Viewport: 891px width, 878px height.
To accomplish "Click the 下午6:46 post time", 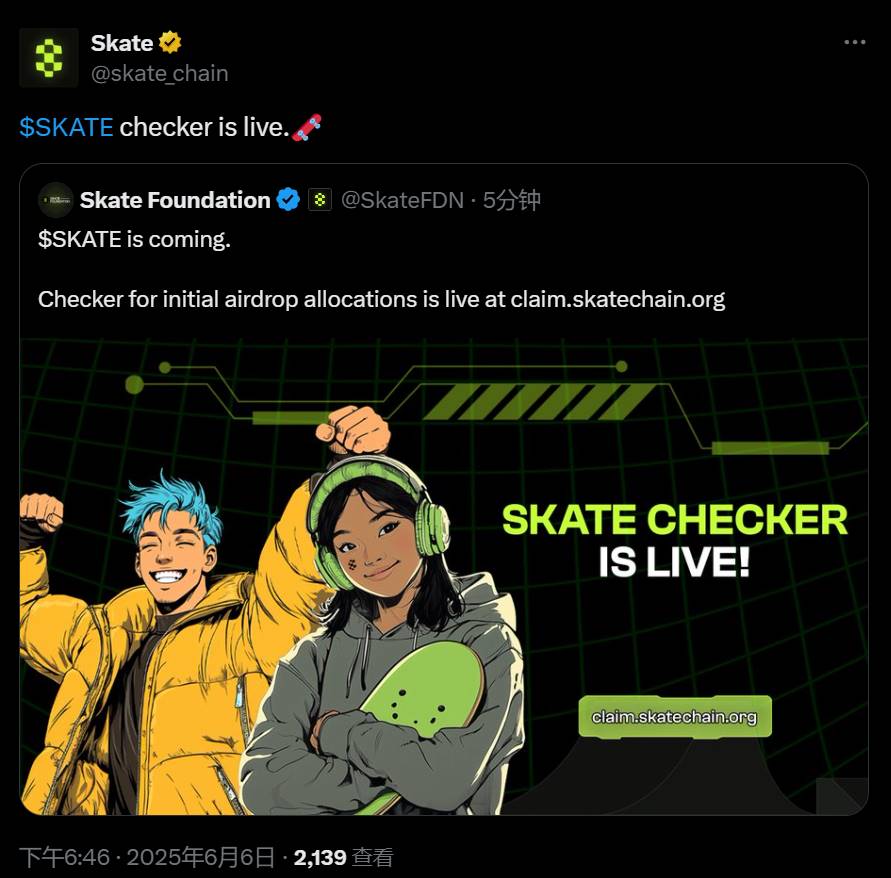I will point(64,857).
